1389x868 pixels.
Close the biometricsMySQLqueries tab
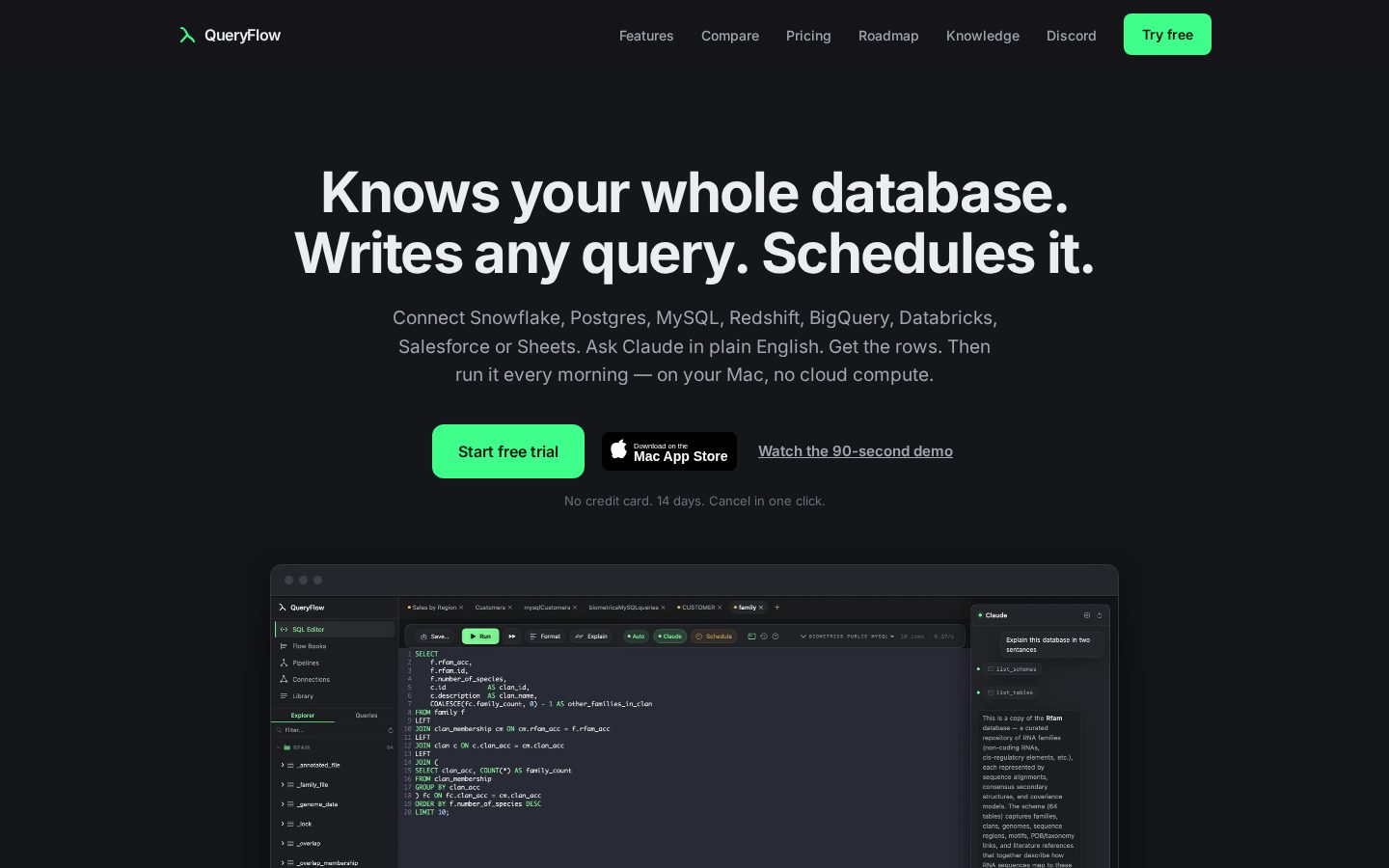click(x=664, y=608)
